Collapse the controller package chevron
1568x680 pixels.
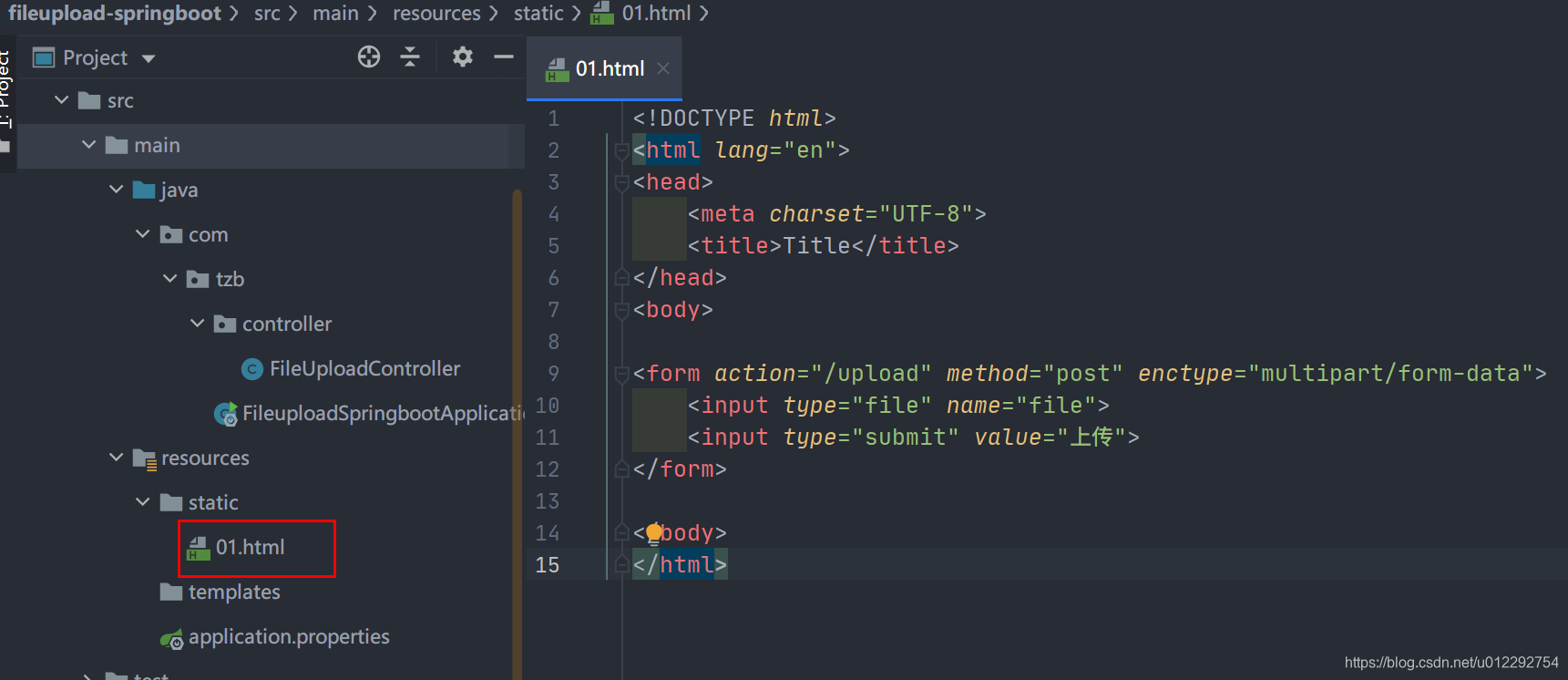coord(198,324)
